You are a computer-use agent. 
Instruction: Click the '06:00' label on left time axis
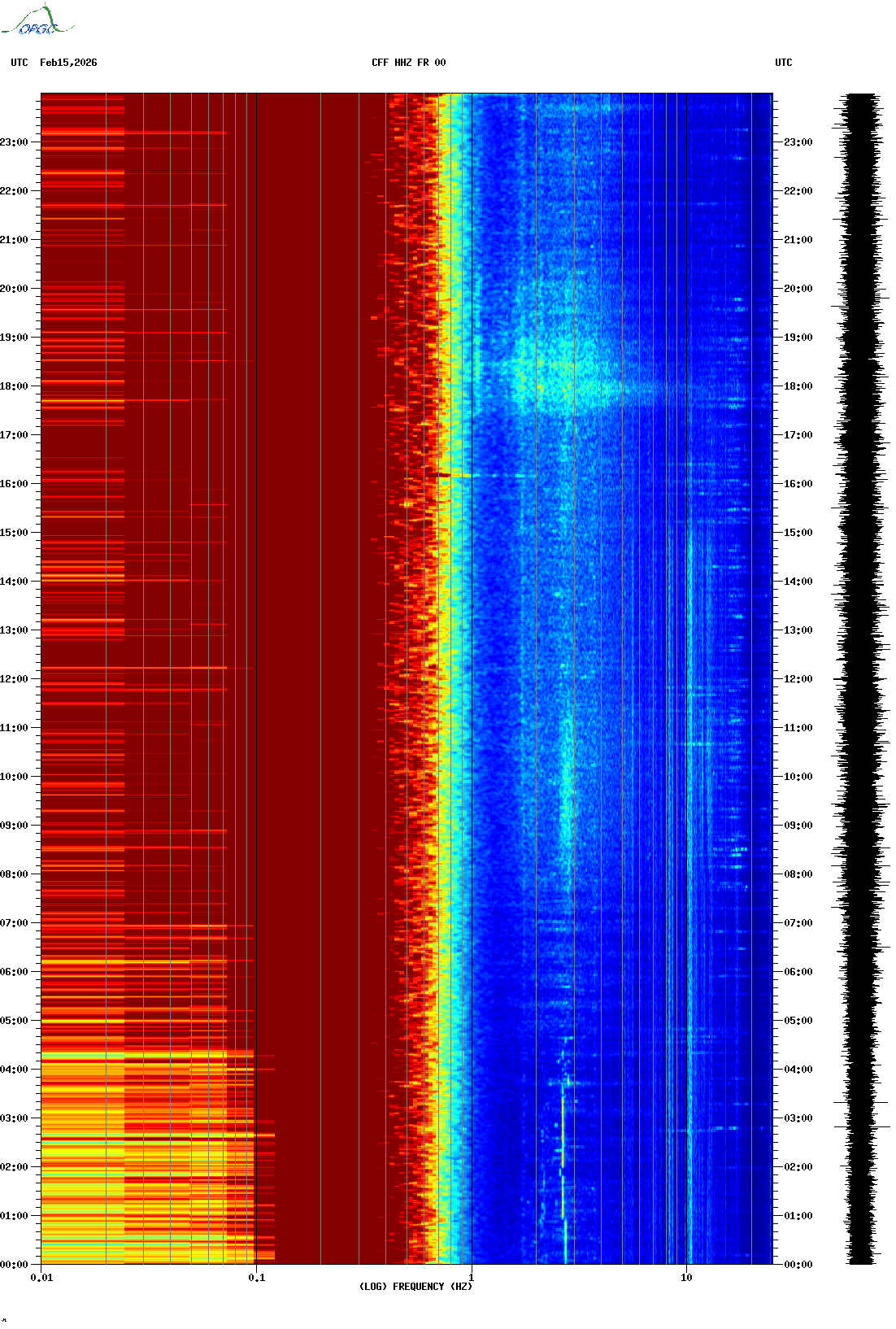14,972
